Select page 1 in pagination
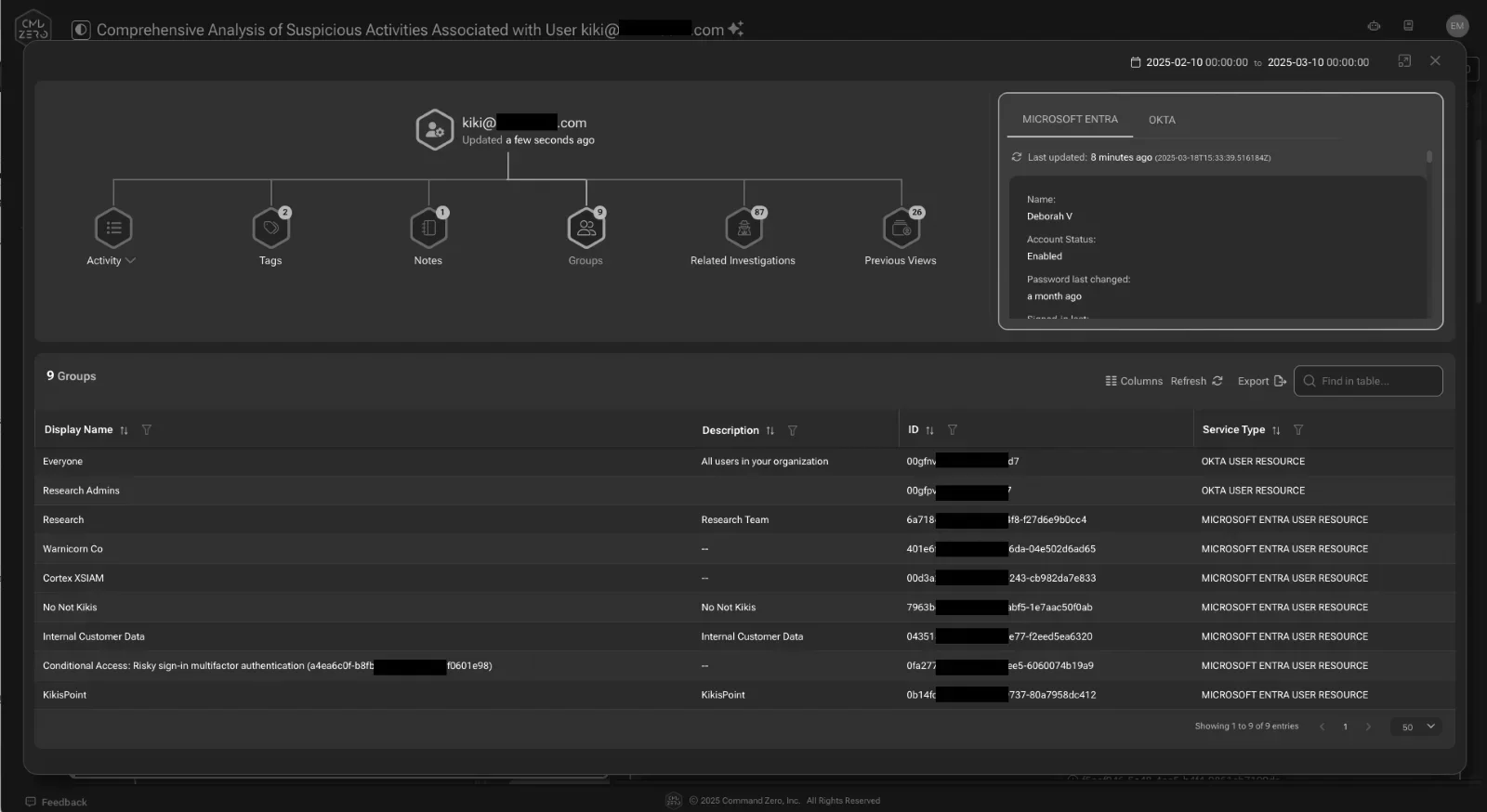Screen dimensions: 1487x812 click(1345, 727)
